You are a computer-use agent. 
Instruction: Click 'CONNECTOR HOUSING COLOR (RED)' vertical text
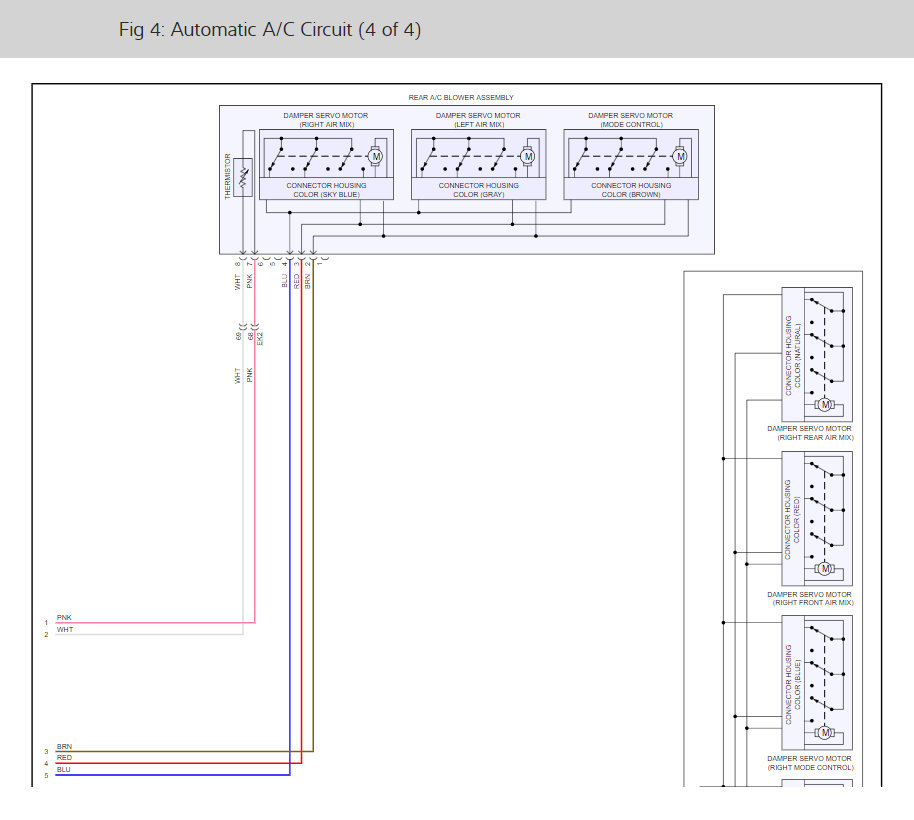tap(793, 520)
